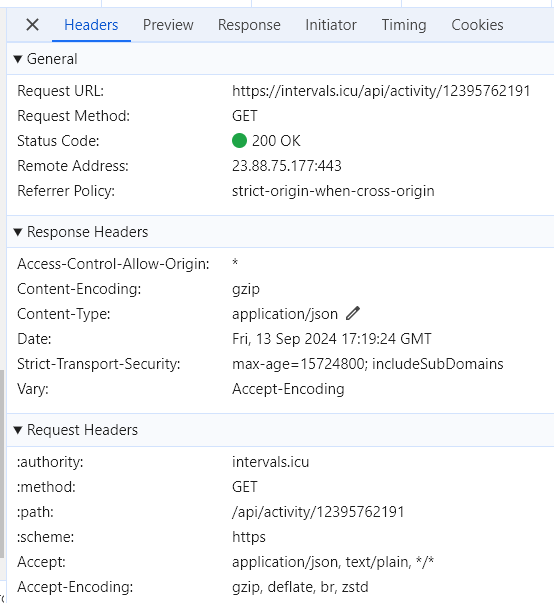
Task: Switch to the Cookies tab
Action: (477, 25)
